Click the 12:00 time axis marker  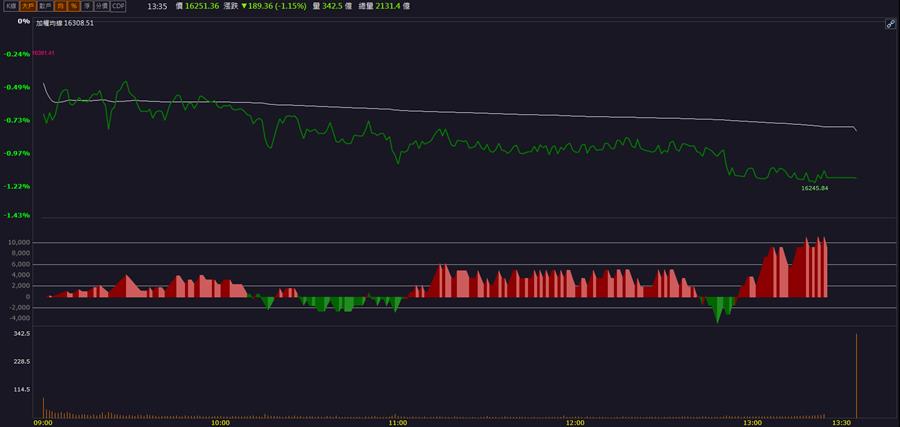[575, 423]
